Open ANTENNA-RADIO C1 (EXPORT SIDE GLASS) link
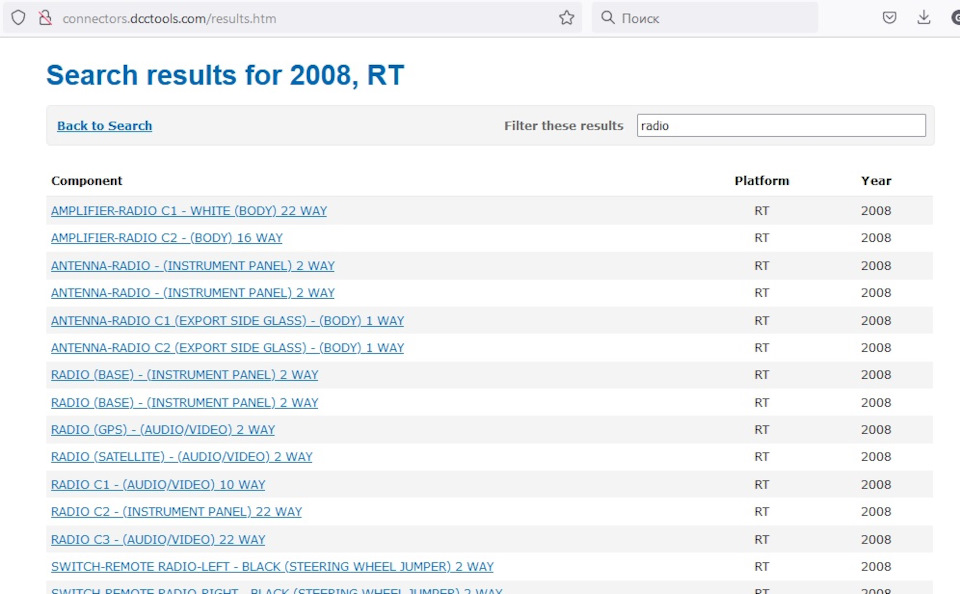Screen dimensions: 960x594 228,320
